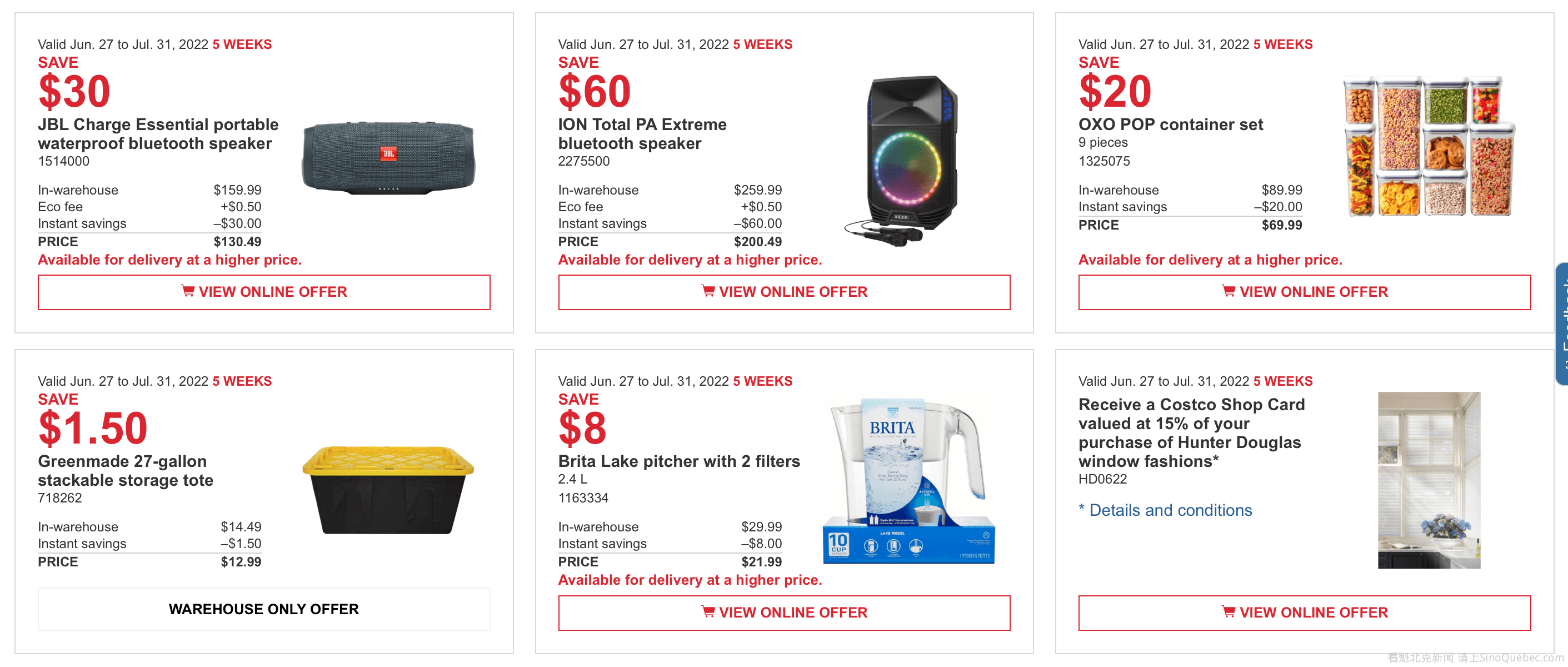Click cart icon in OXO container offer button
This screenshot has width=1568, height=667.
pyautogui.click(x=1229, y=291)
